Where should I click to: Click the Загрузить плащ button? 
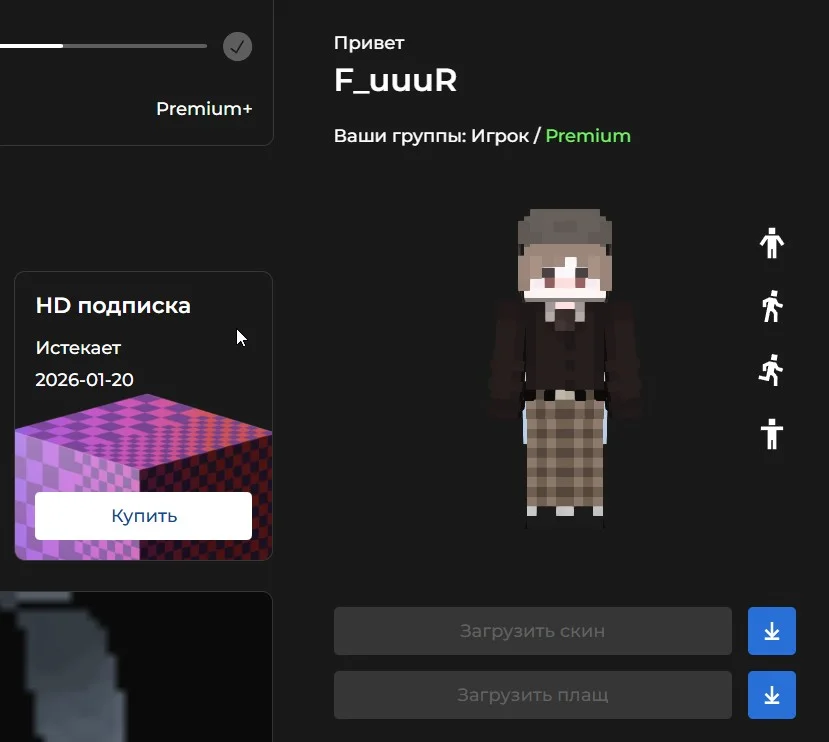click(x=532, y=695)
